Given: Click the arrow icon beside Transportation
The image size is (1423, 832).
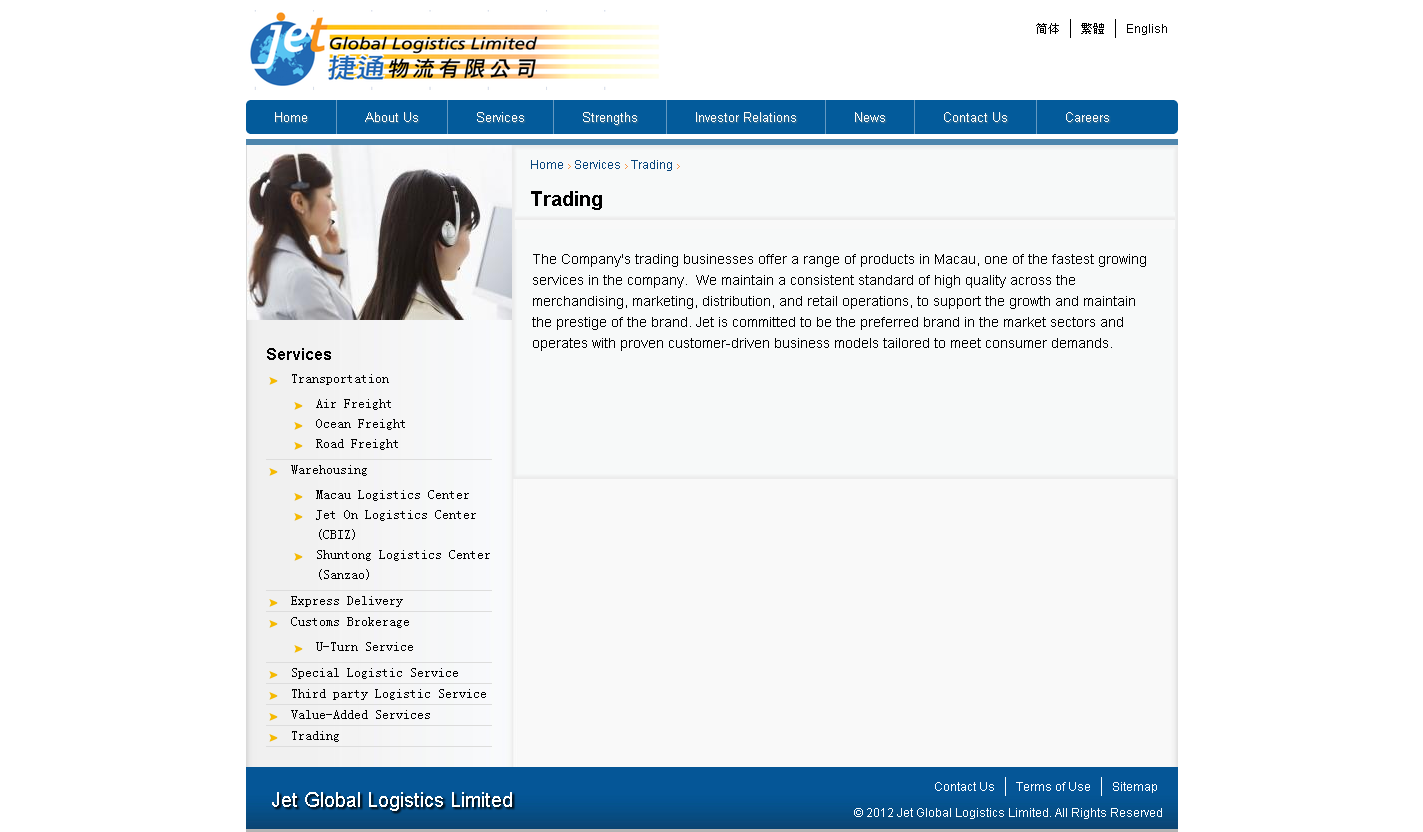Looking at the screenshot, I should point(274,380).
